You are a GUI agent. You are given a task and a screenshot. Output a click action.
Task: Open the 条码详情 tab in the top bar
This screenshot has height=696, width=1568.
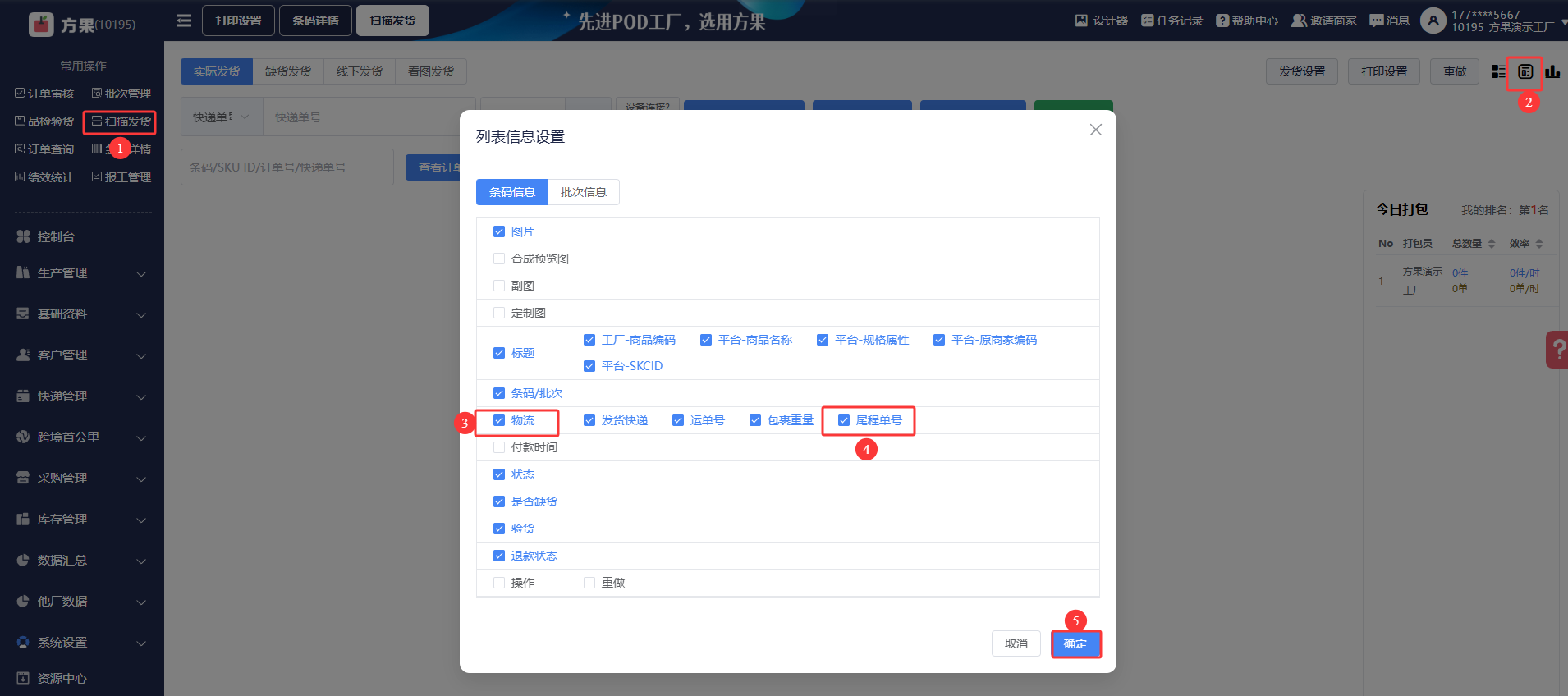pyautogui.click(x=316, y=21)
